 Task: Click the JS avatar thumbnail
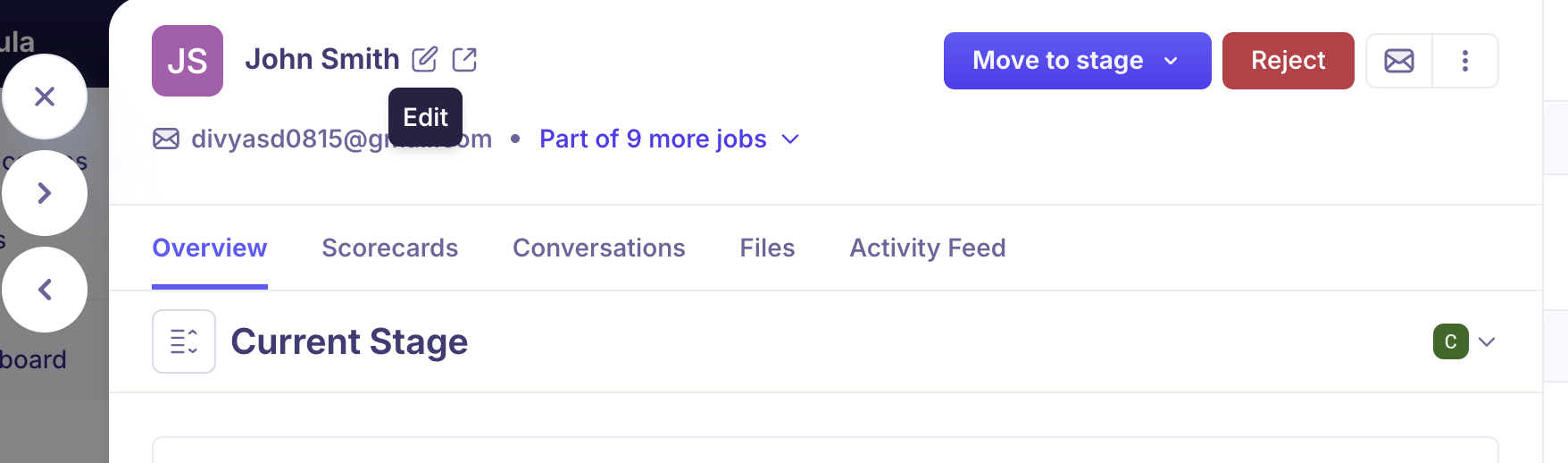[x=188, y=61]
